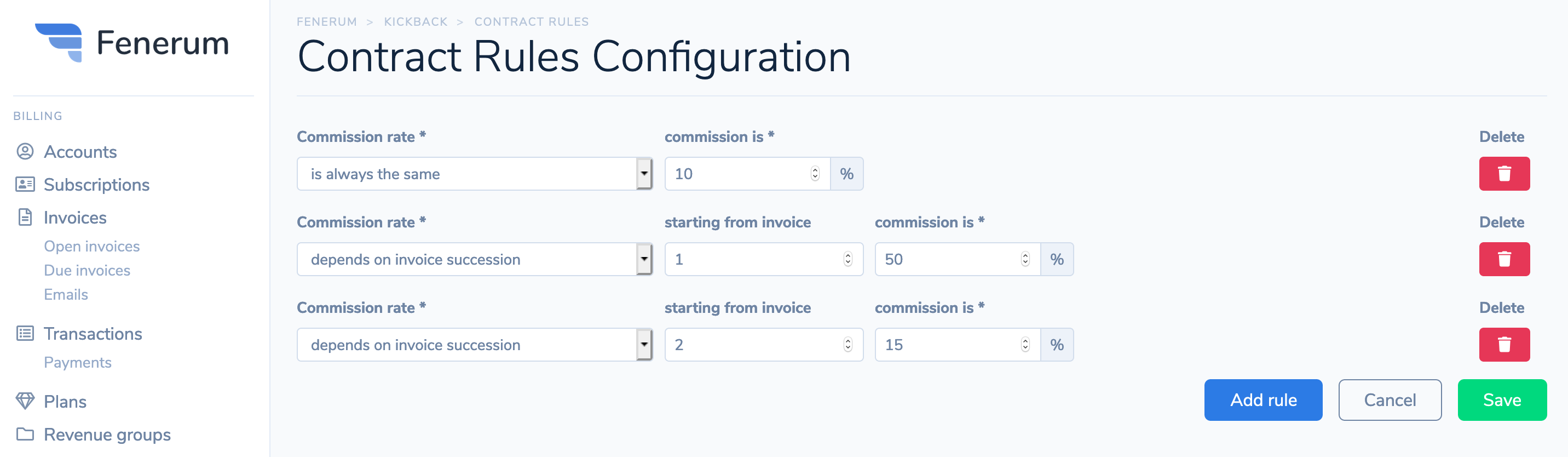Image resolution: width=1568 pixels, height=457 pixels.
Task: Click the Kickback breadcrumb link
Action: tap(416, 22)
